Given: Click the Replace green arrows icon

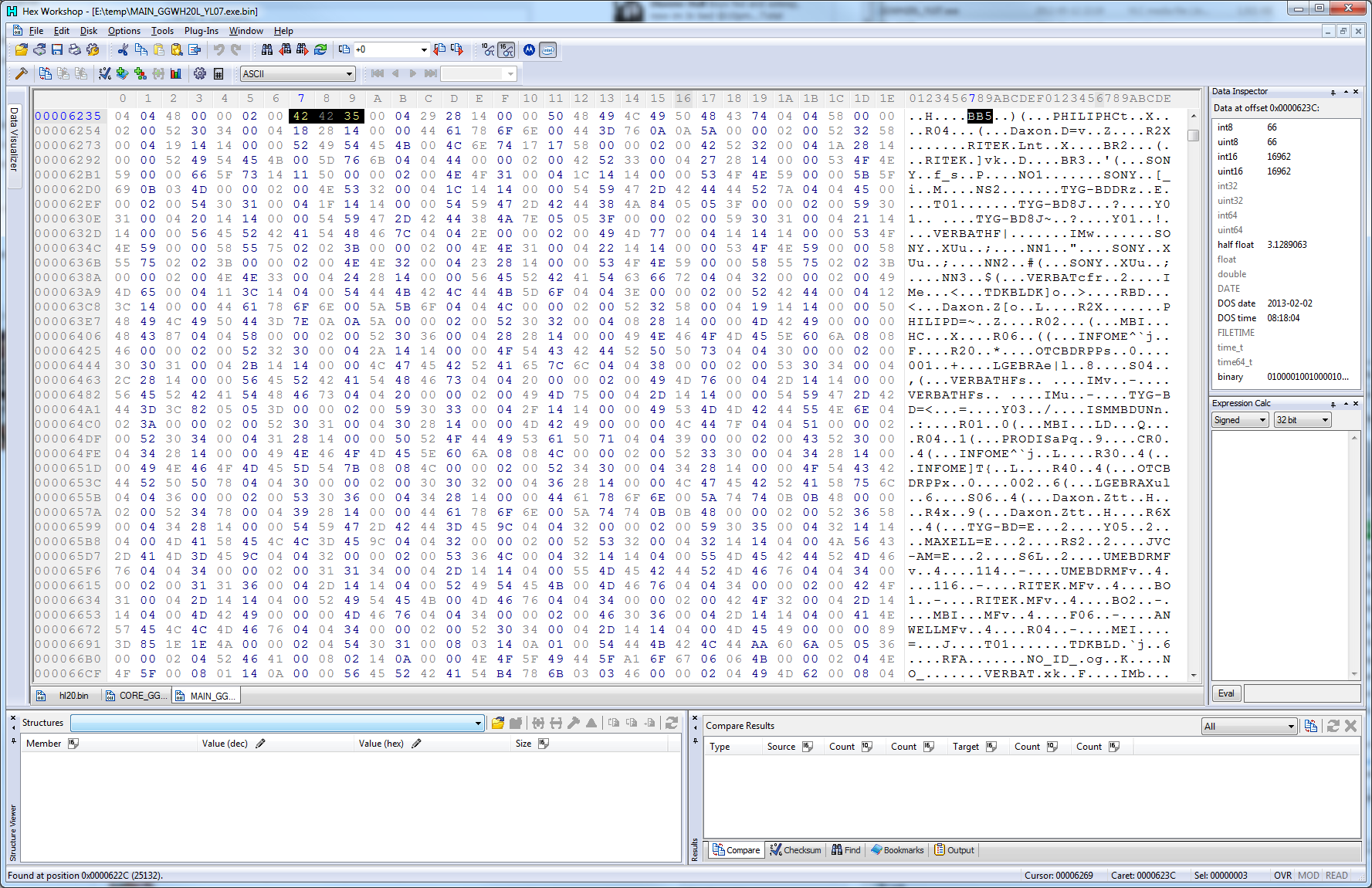Looking at the screenshot, I should pyautogui.click(x=320, y=49).
